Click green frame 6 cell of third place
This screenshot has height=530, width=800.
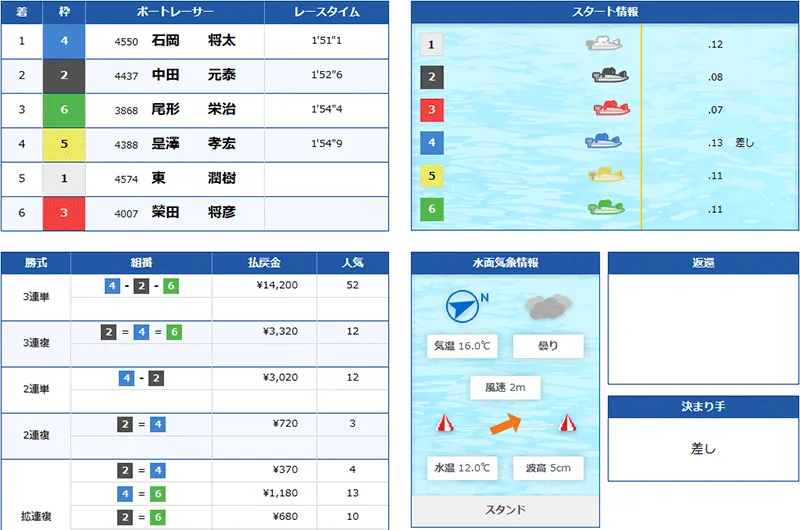[x=64, y=110]
